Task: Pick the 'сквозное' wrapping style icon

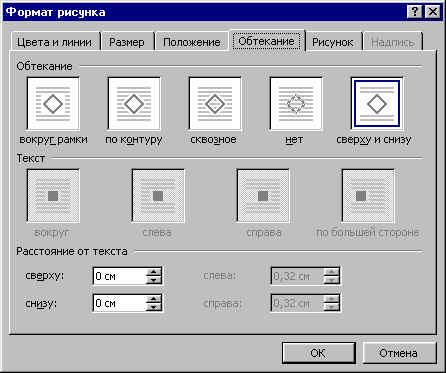Action: (x=215, y=104)
